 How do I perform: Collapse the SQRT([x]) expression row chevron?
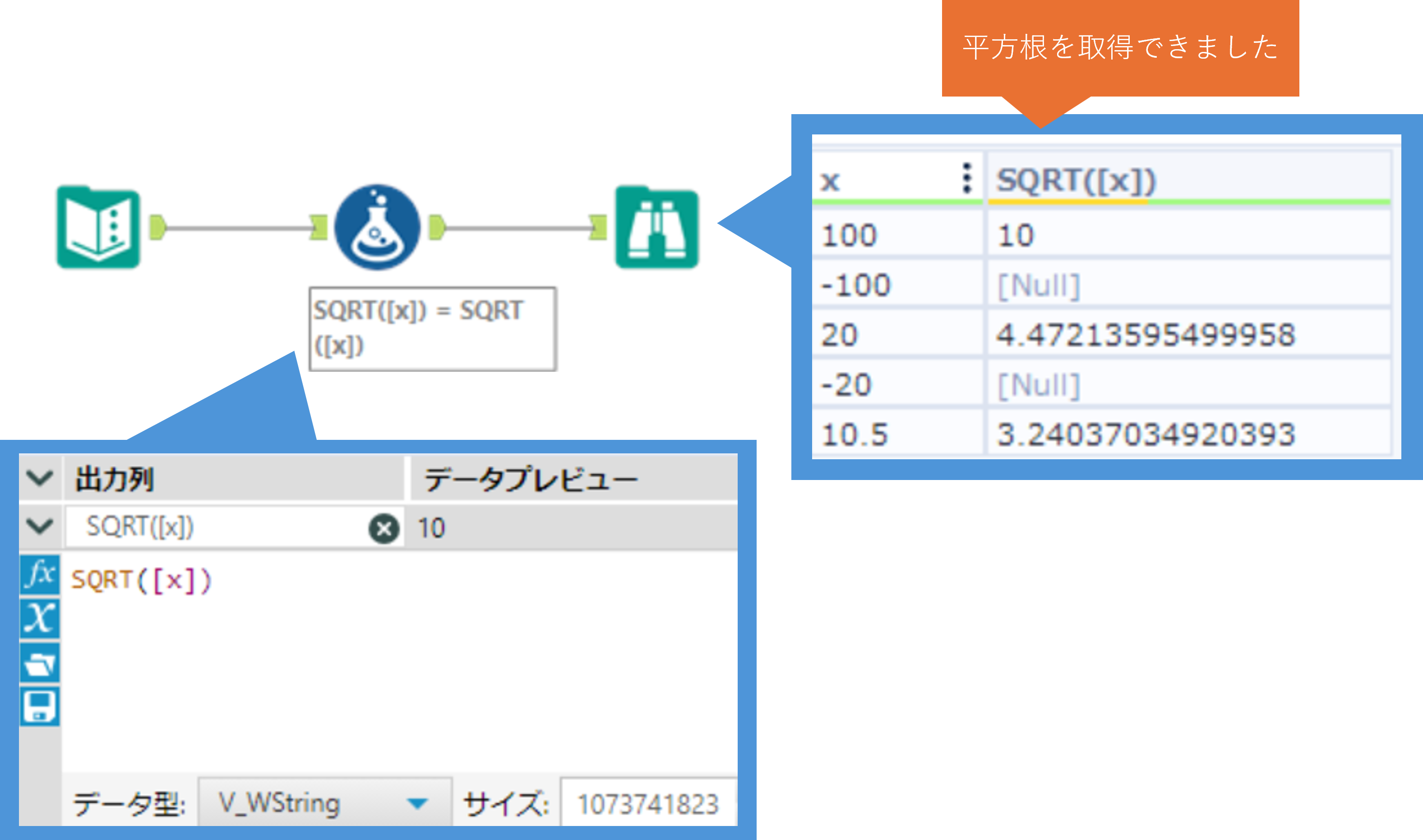click(40, 526)
